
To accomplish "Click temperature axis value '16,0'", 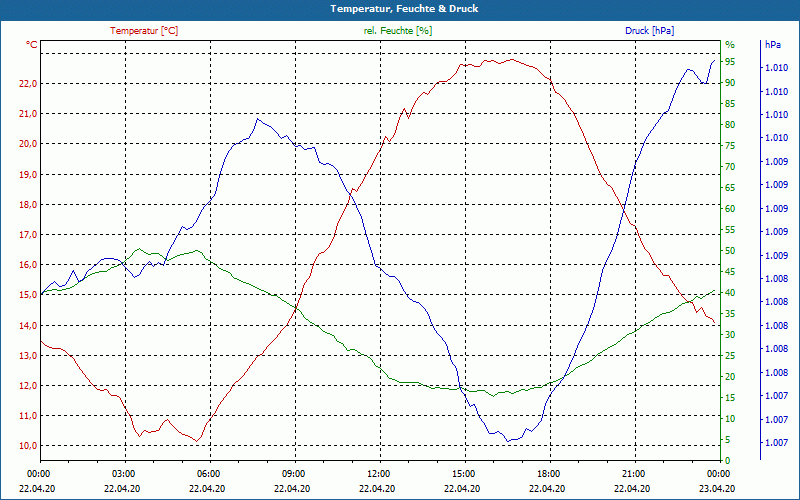I will pos(28,265).
